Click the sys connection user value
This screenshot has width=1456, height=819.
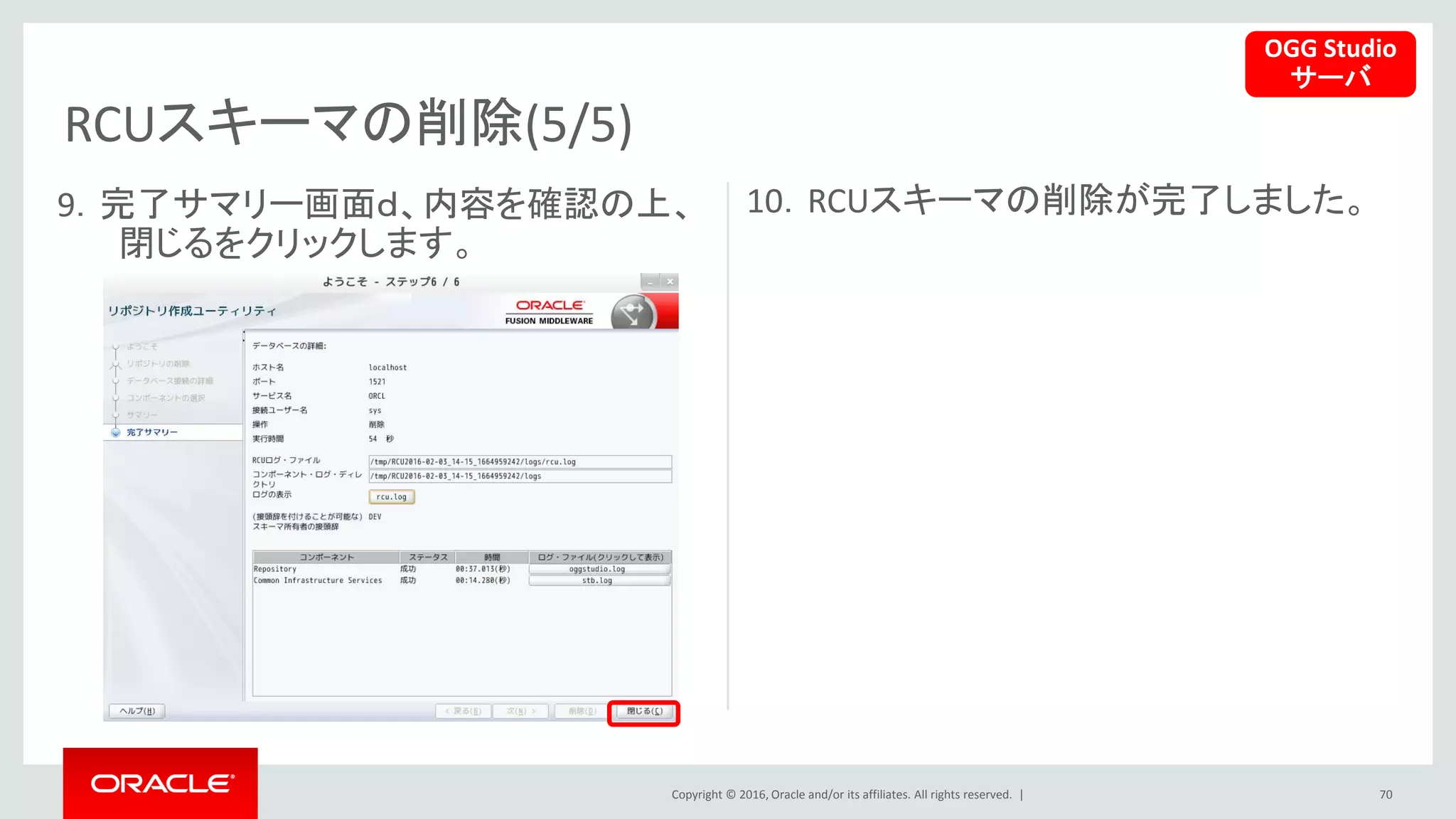[375, 410]
